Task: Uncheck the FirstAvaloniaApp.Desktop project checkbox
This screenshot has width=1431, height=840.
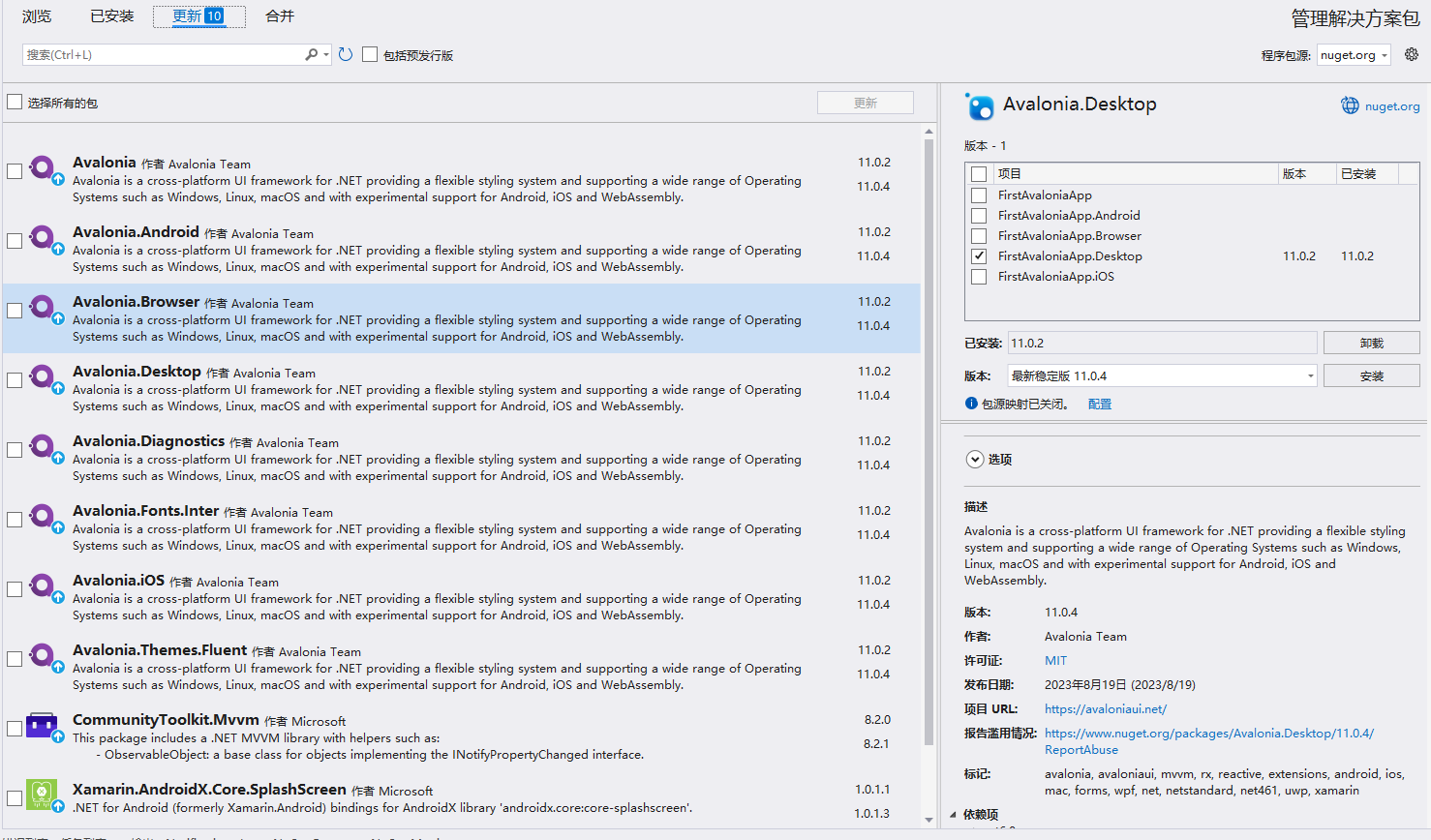Action: pyautogui.click(x=979, y=255)
